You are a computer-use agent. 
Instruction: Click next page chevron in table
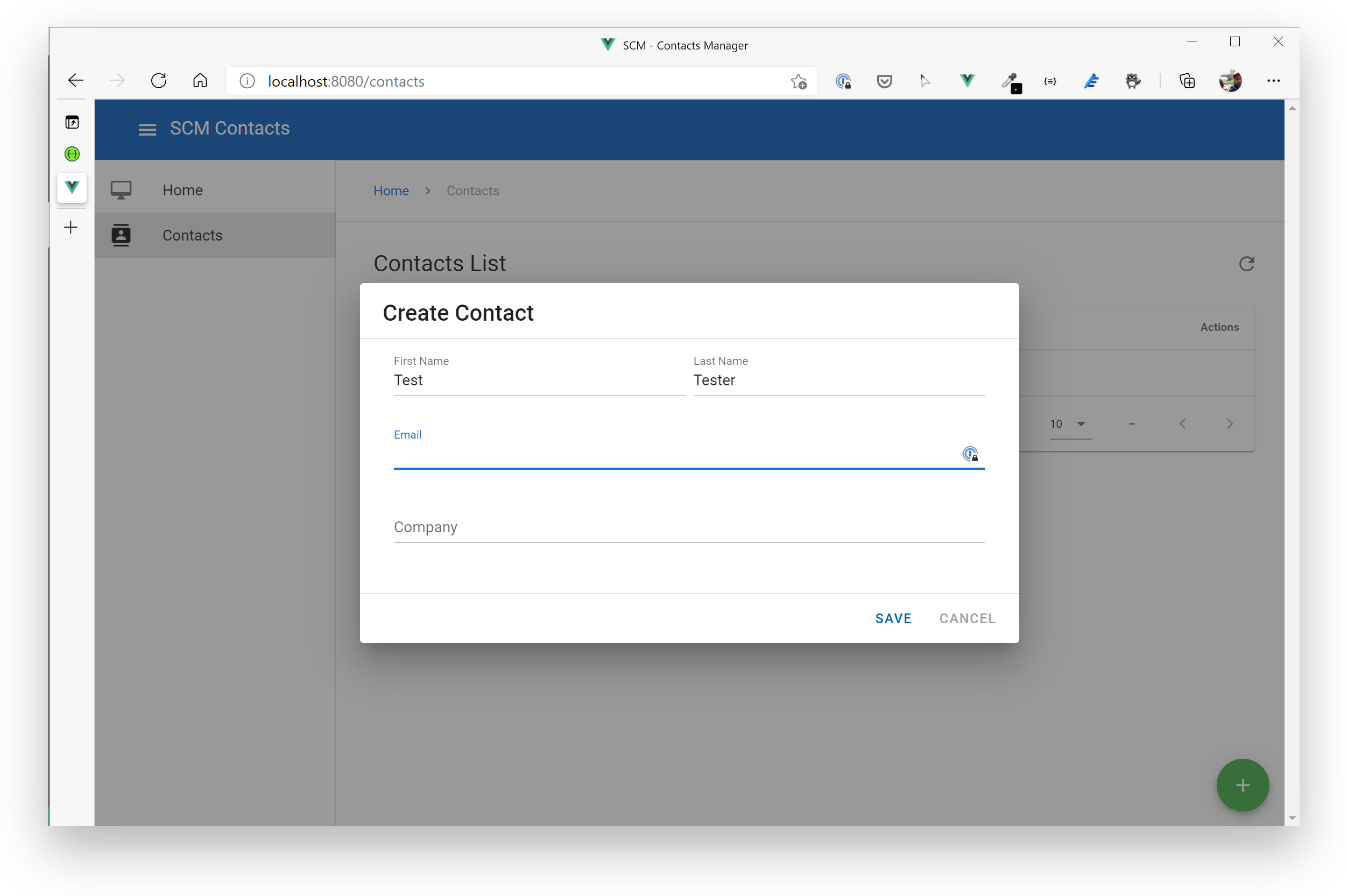(x=1229, y=424)
